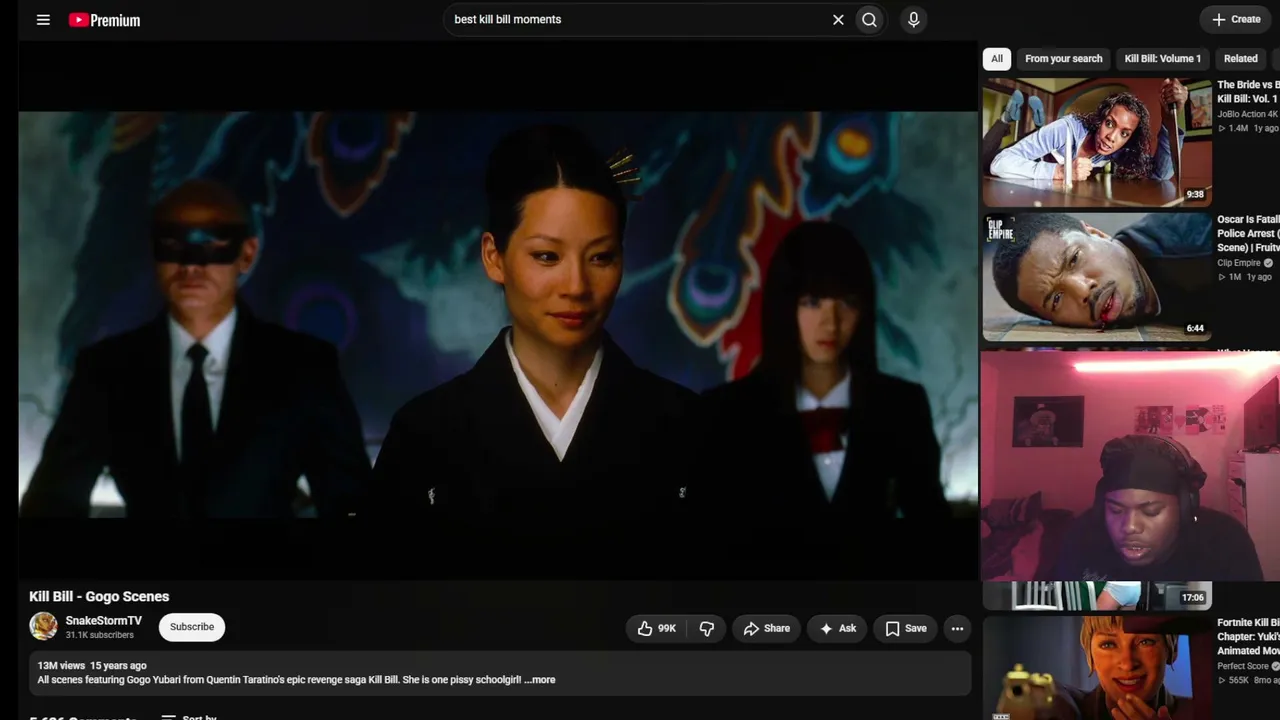Open the Fortnite Kill Bill video thumbnail
Image resolution: width=1280 pixels, height=720 pixels.
[1096, 668]
